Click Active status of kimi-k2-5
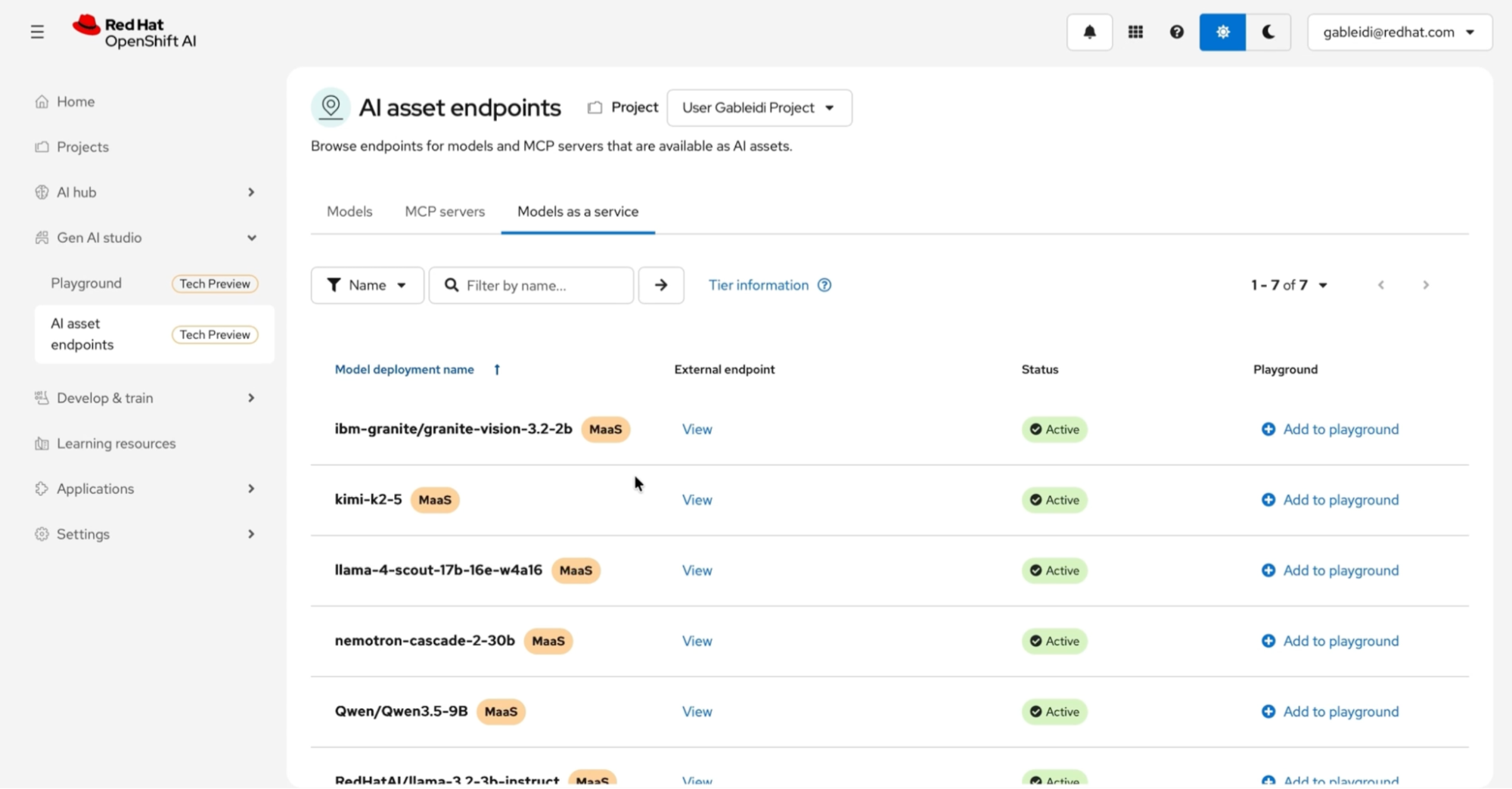The height and width of the screenshot is (789, 1512). (1054, 500)
